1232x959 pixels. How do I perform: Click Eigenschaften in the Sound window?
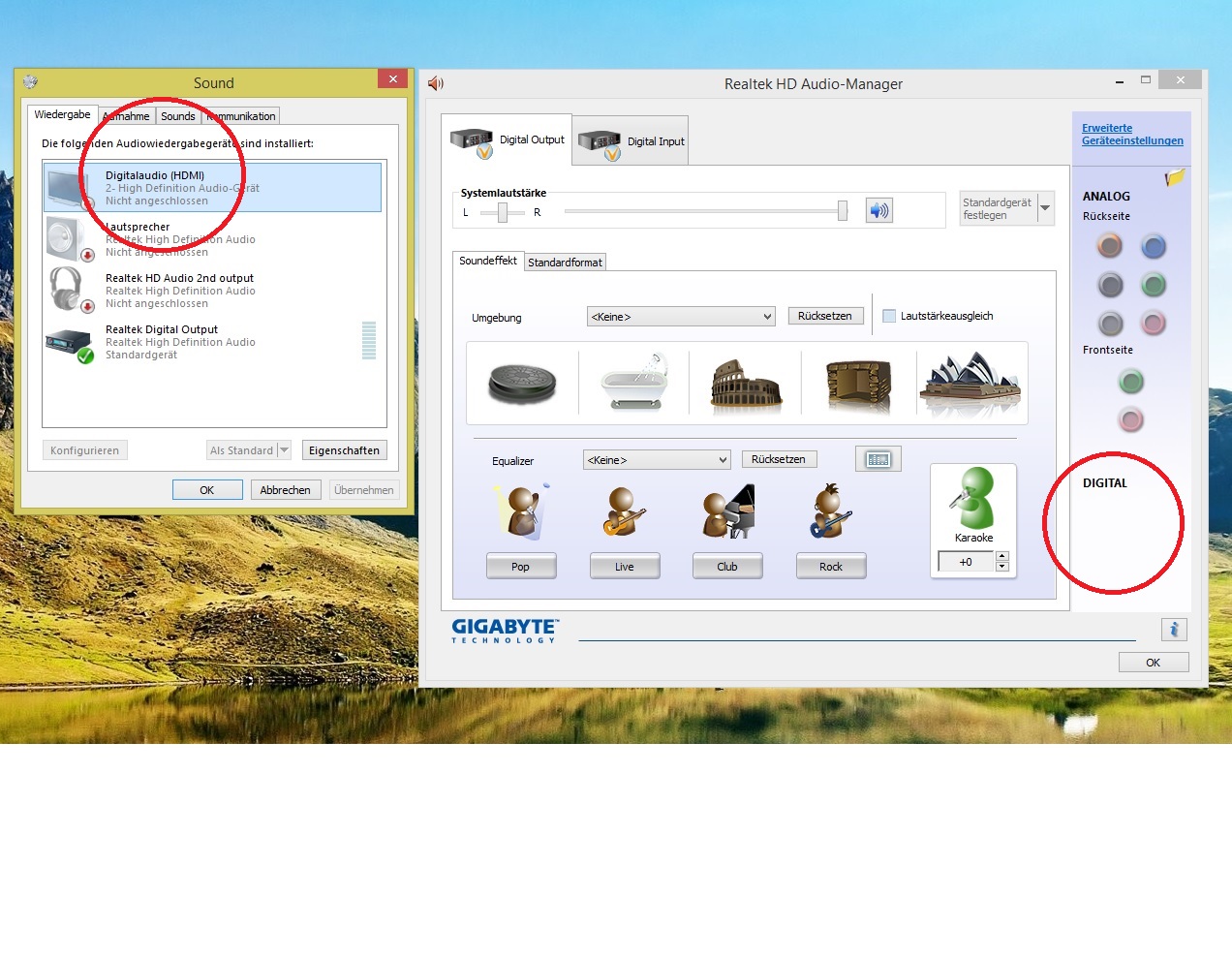point(344,450)
